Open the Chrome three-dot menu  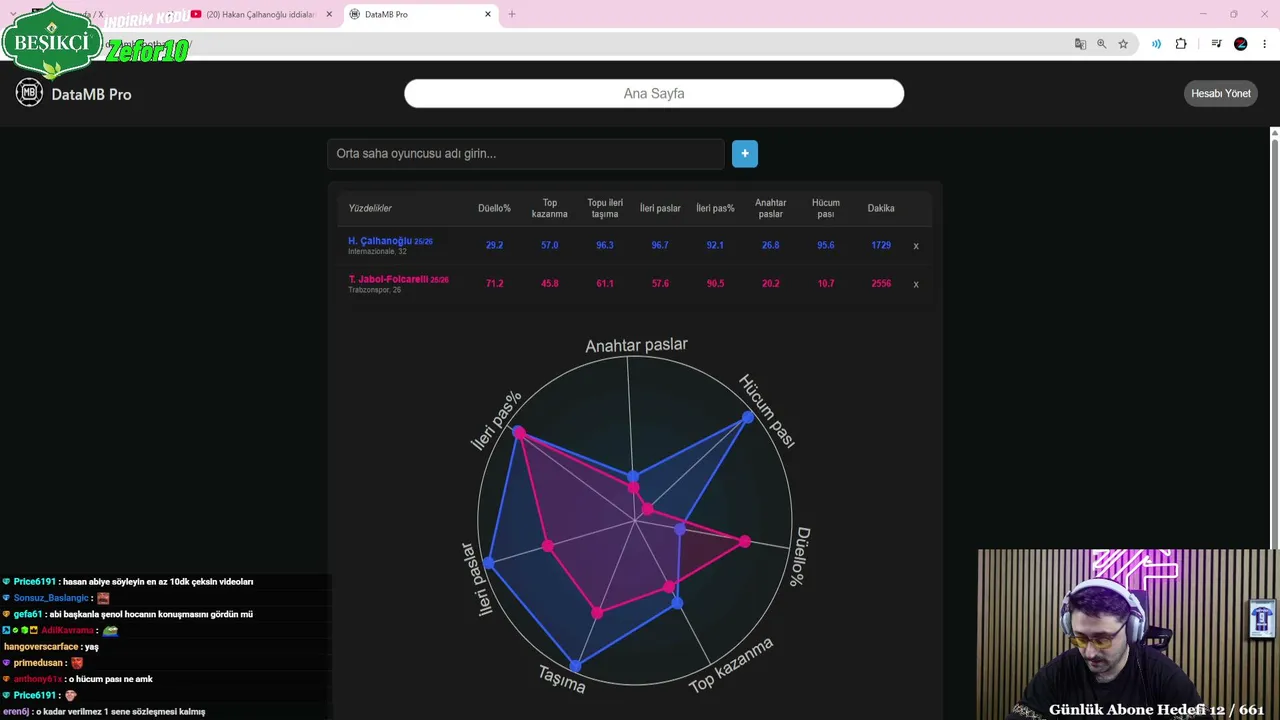1265,44
